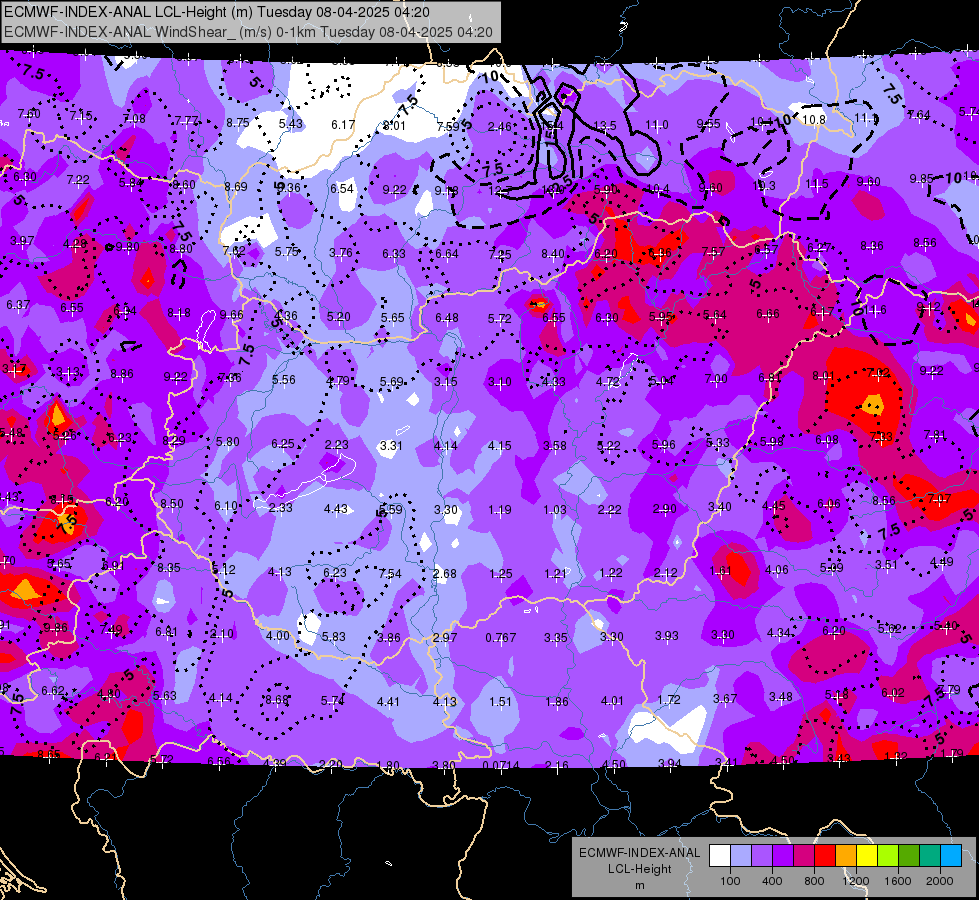The image size is (979, 900).
Task: Click the grid value 7.54
Action: point(390,573)
